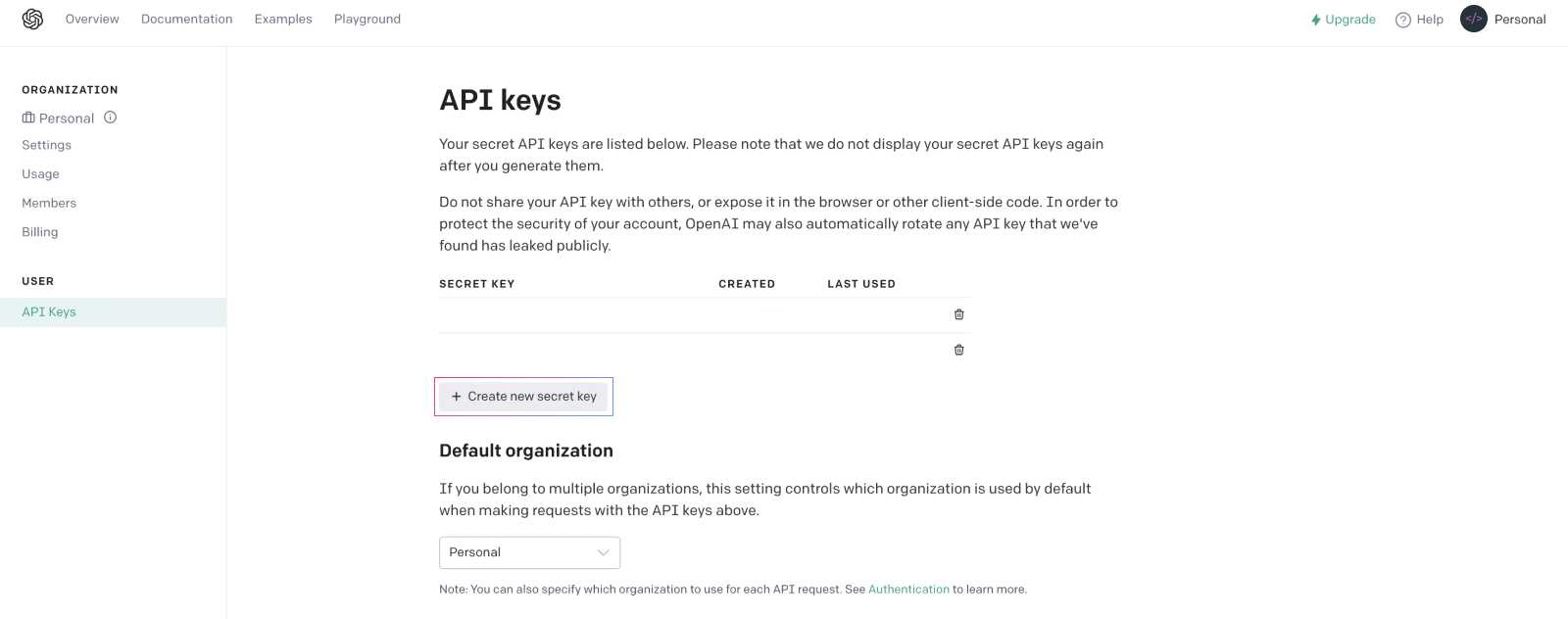Screen dimensions: 1568x619
Task: Create a new secret key
Action: coord(523,396)
